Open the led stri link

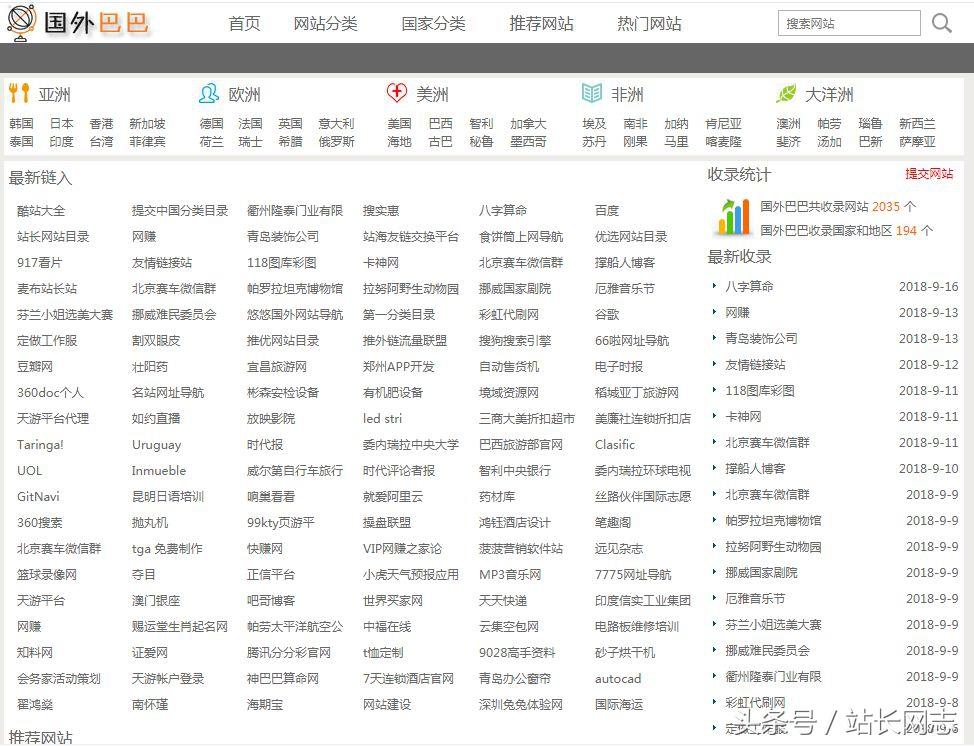click(382, 419)
